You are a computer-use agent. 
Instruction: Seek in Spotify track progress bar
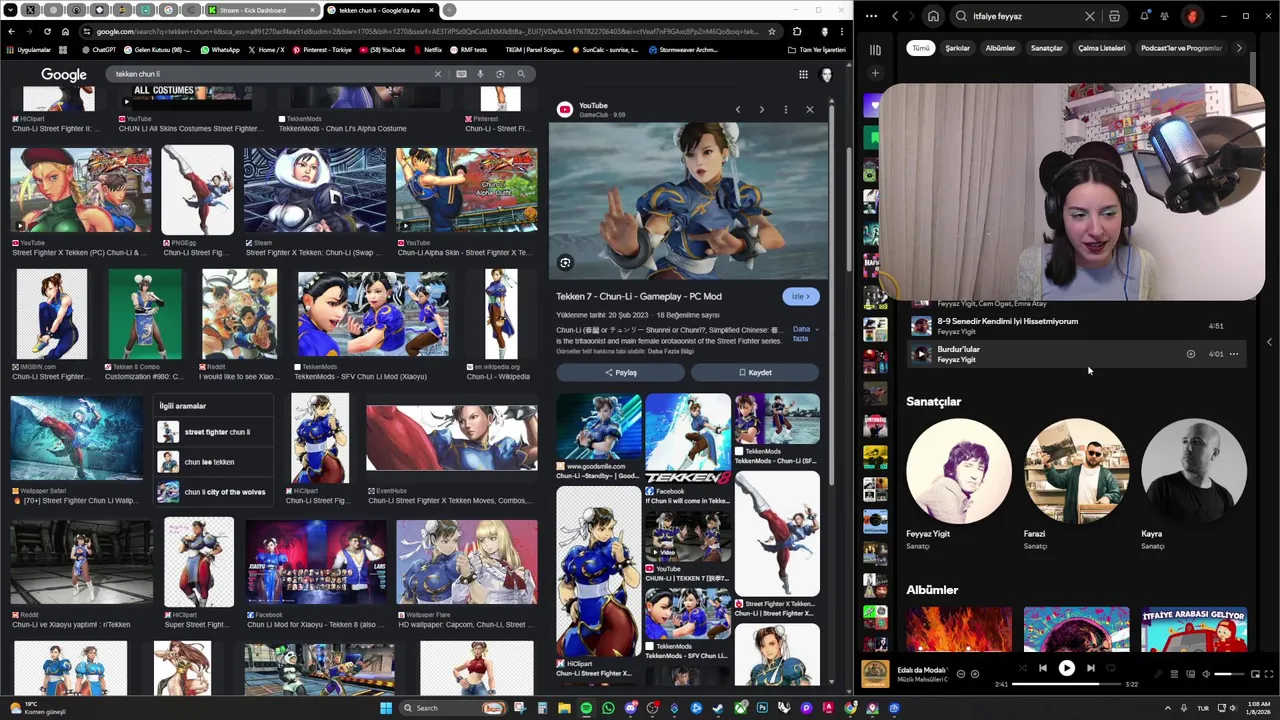point(1066,685)
